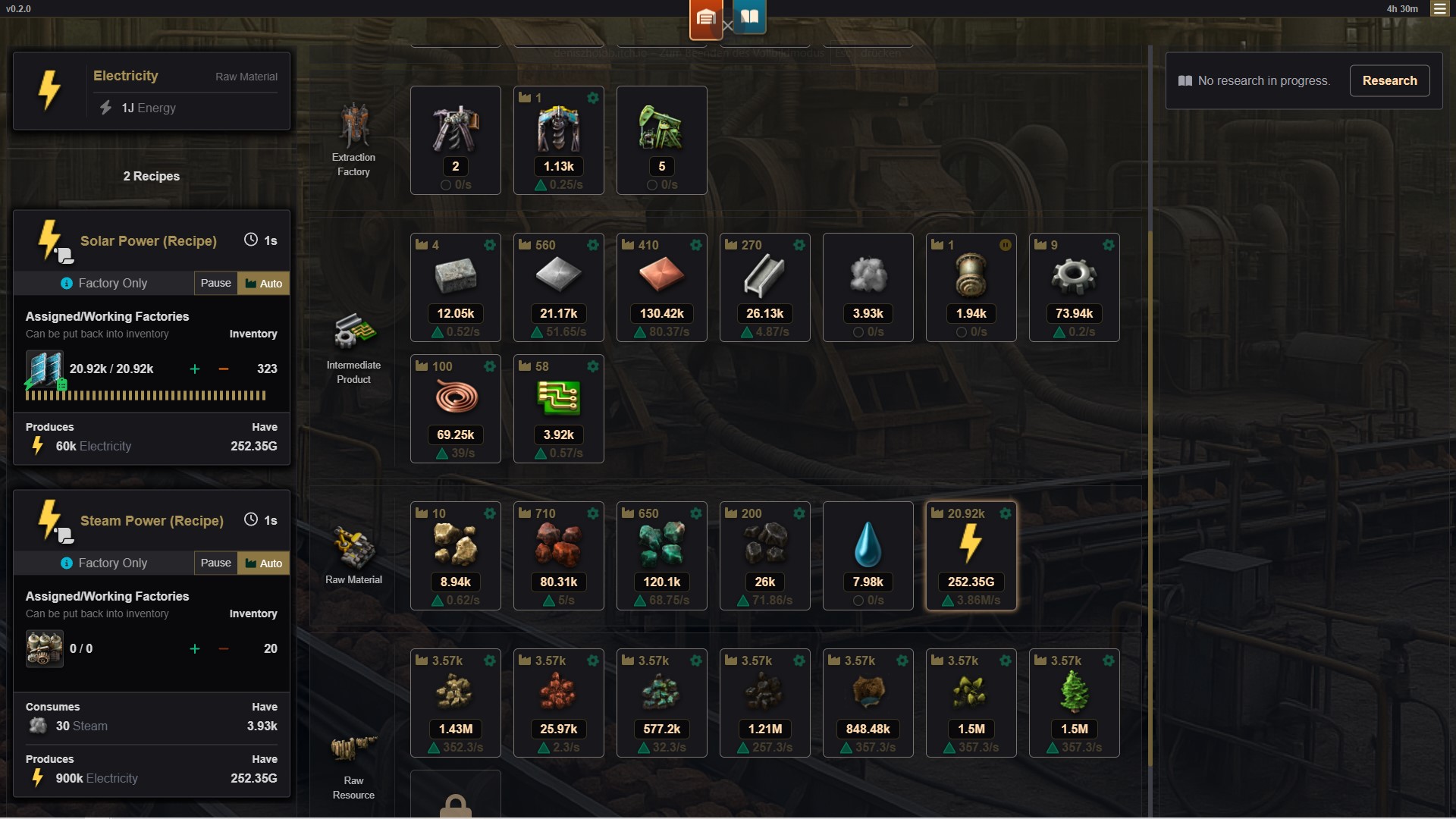Switch to the factory building tab

tap(705, 19)
